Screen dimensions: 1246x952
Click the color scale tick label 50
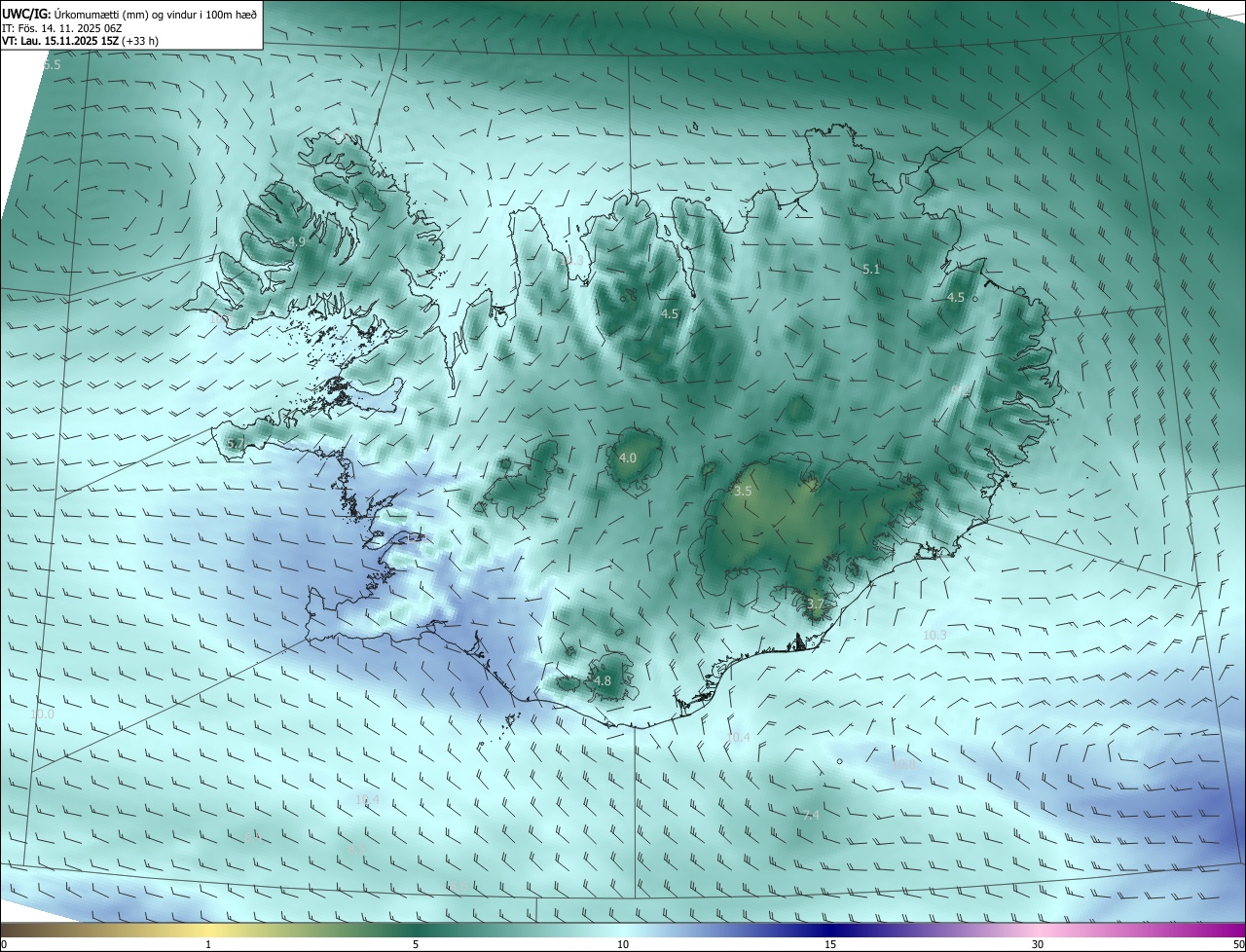click(1238, 944)
